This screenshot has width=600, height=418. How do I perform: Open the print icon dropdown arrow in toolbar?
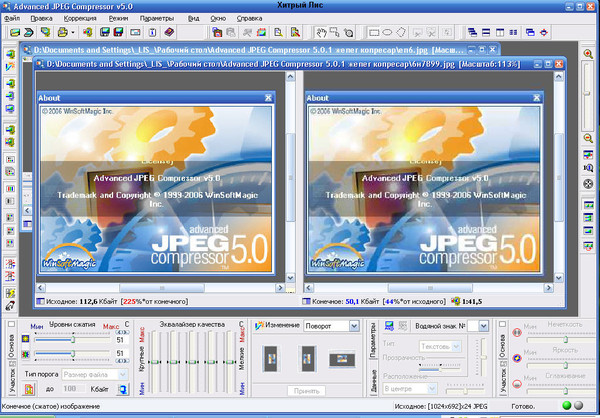click(x=73, y=33)
